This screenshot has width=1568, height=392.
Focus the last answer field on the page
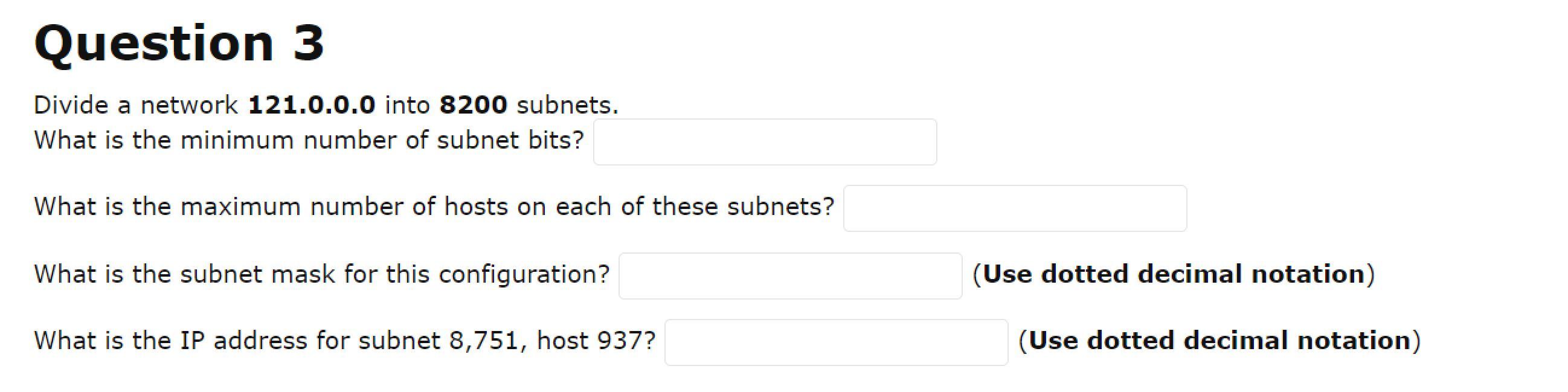(835, 342)
